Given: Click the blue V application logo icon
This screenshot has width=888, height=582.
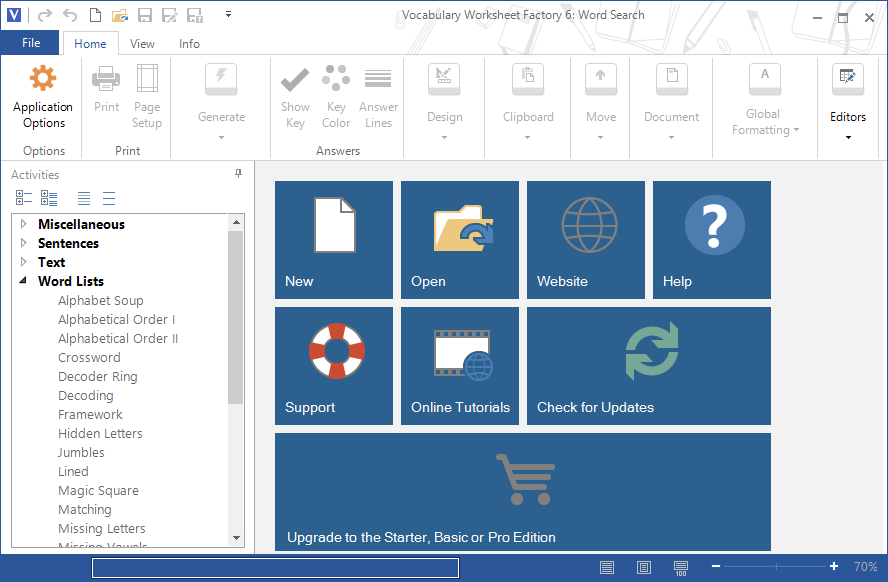Looking at the screenshot, I should 14,15.
